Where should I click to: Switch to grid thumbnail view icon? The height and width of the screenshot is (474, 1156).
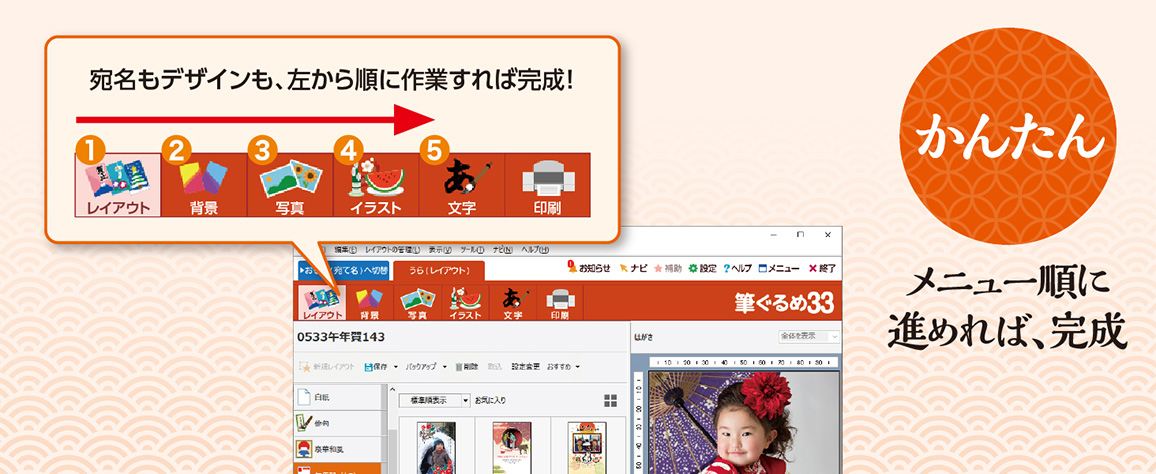611,401
